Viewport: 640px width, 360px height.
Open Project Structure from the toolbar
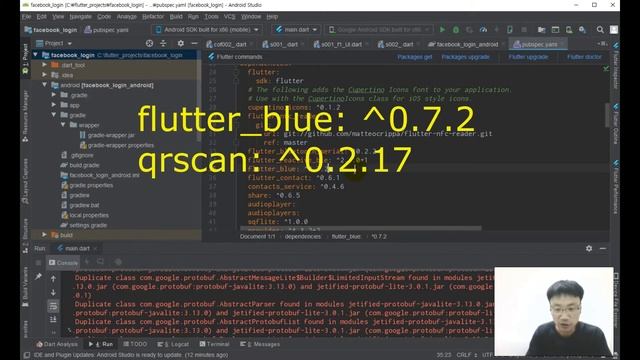(541, 30)
